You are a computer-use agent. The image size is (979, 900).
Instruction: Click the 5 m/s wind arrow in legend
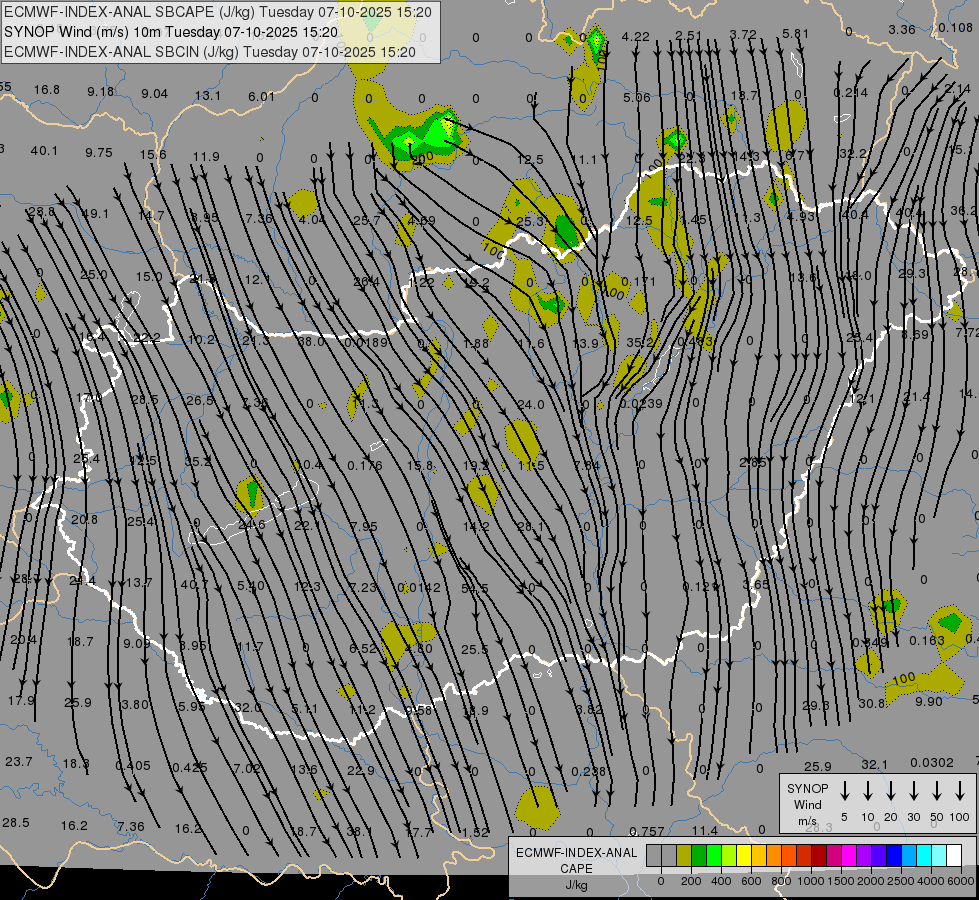(845, 791)
